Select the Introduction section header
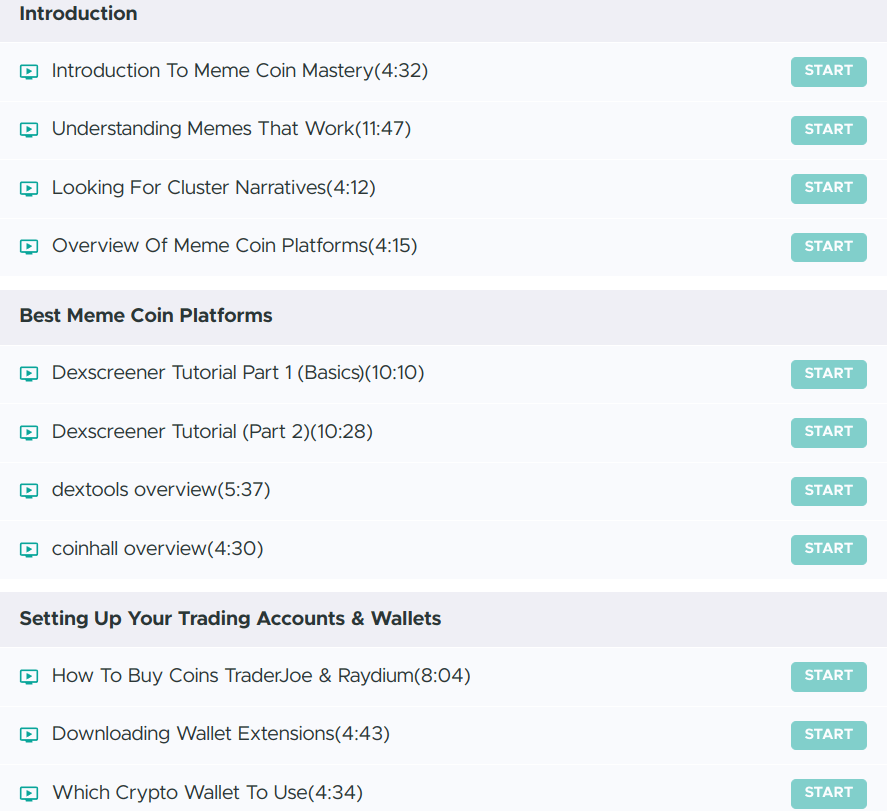The height and width of the screenshot is (811, 894). [78, 14]
